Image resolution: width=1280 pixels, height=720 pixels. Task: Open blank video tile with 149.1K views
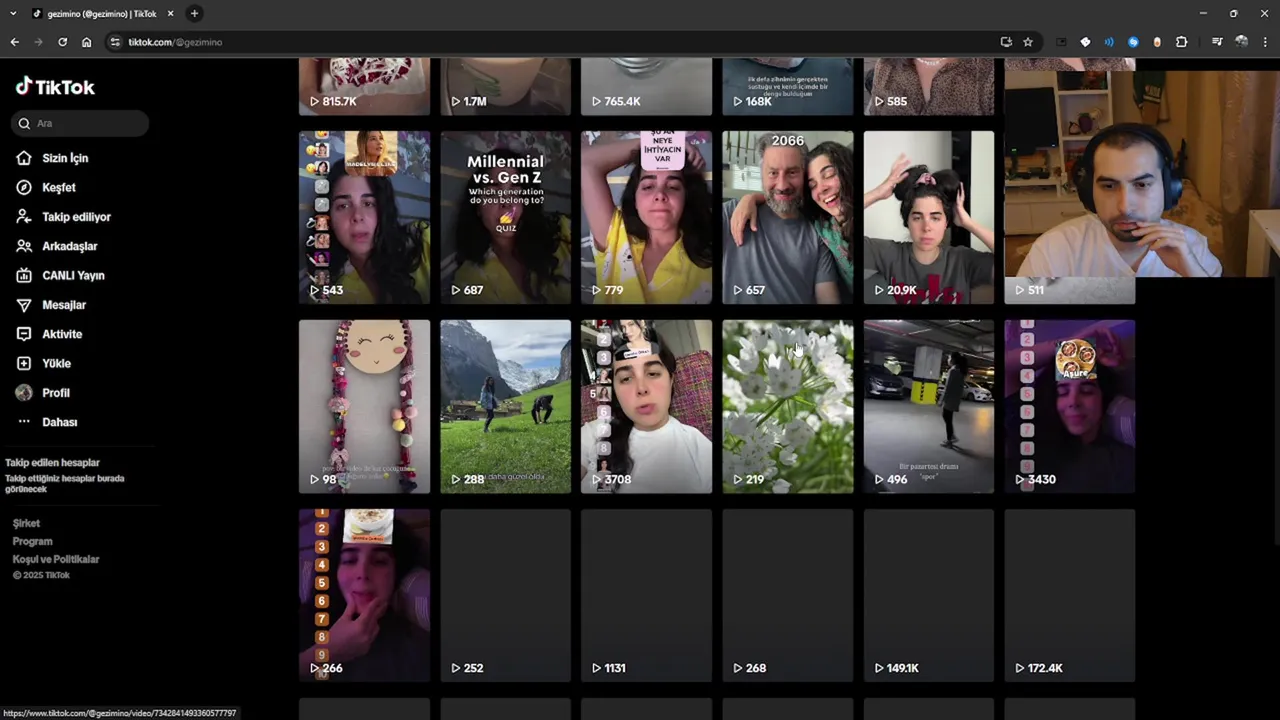(929, 595)
